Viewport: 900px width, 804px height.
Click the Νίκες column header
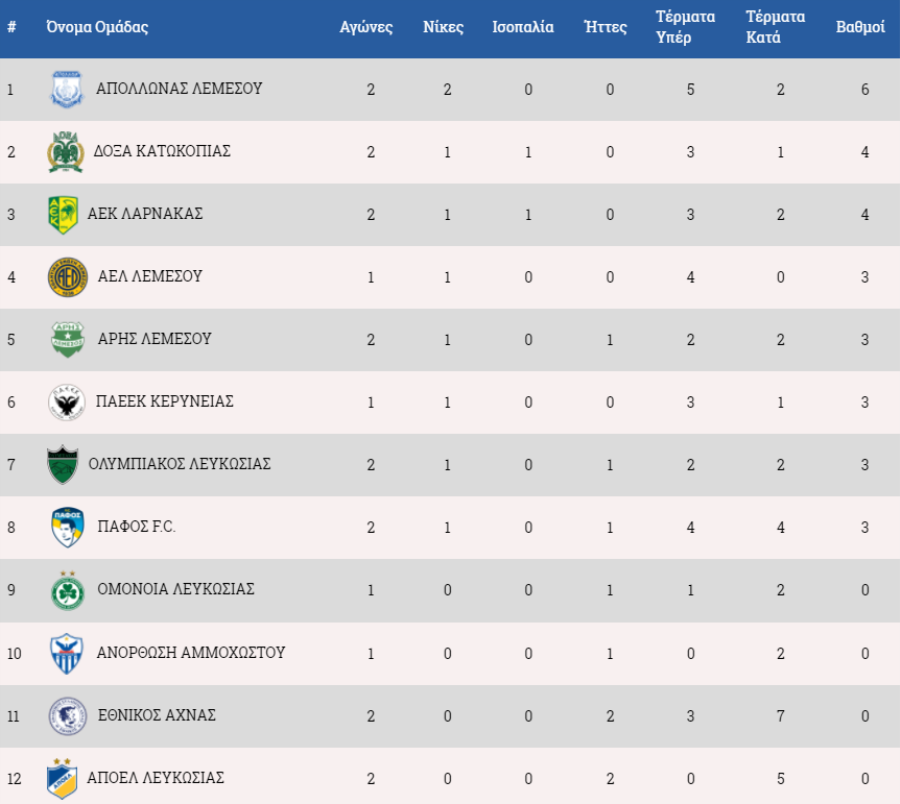[x=443, y=27]
